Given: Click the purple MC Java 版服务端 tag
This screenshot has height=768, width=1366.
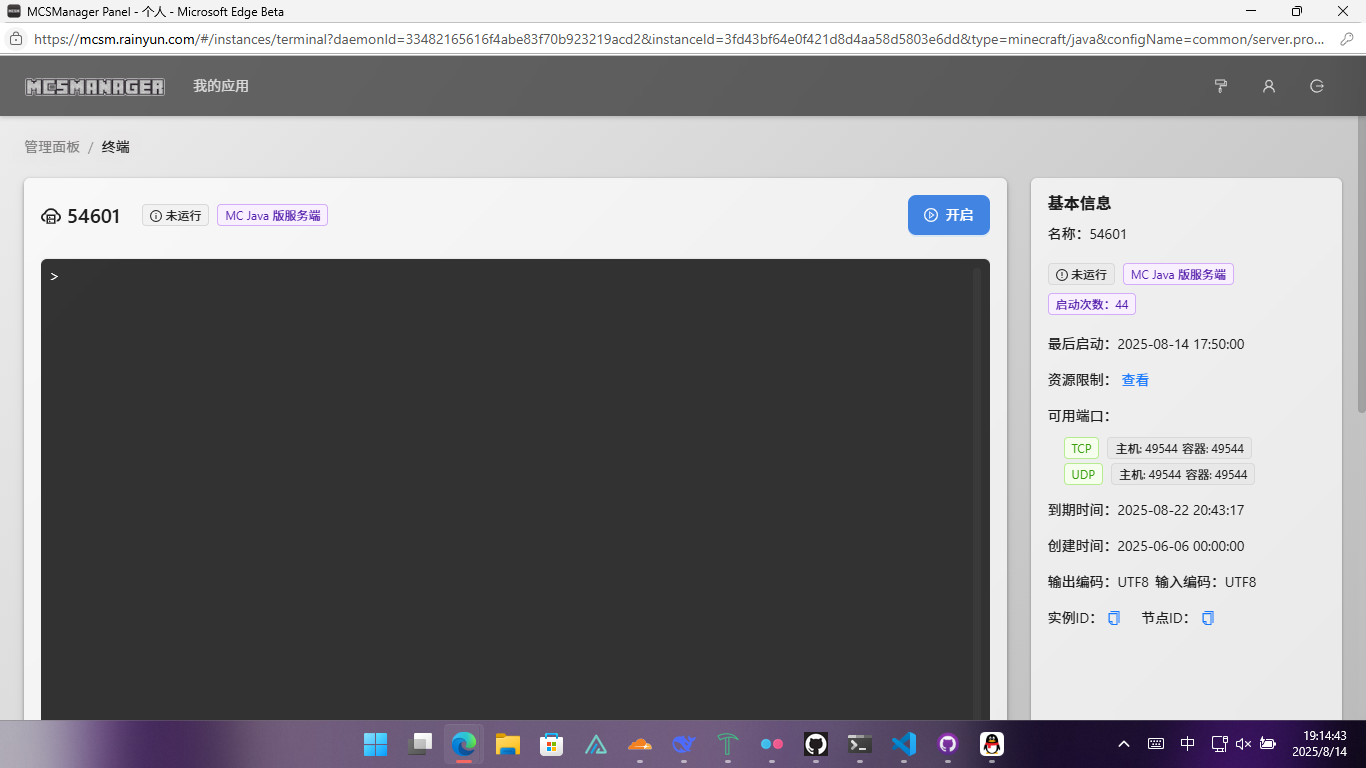Looking at the screenshot, I should pos(272,215).
